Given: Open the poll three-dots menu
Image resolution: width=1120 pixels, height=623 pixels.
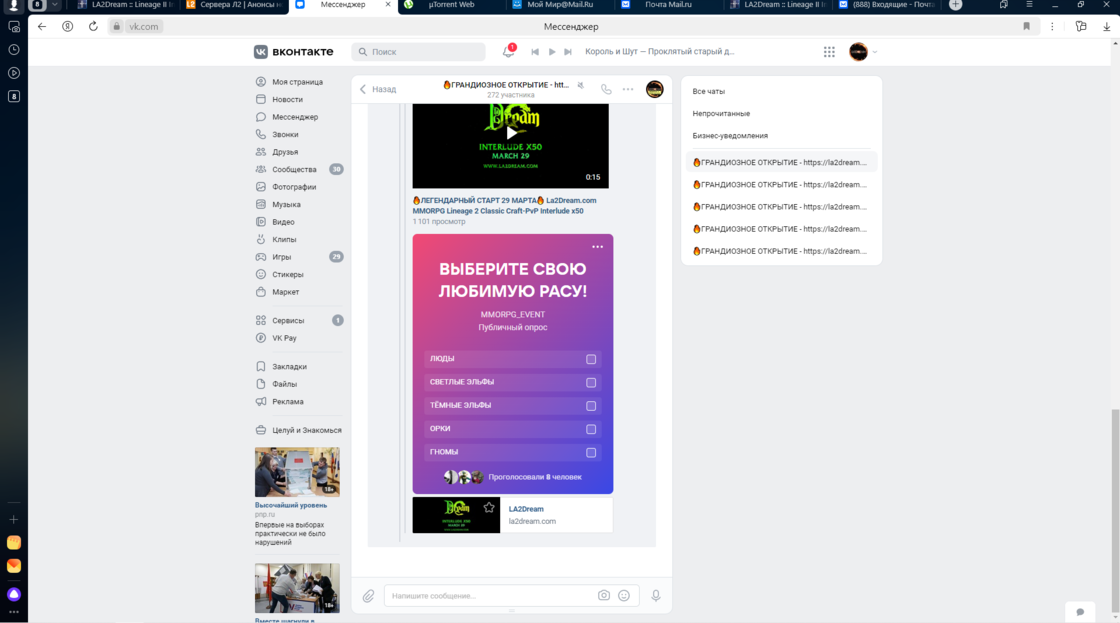Looking at the screenshot, I should [597, 247].
